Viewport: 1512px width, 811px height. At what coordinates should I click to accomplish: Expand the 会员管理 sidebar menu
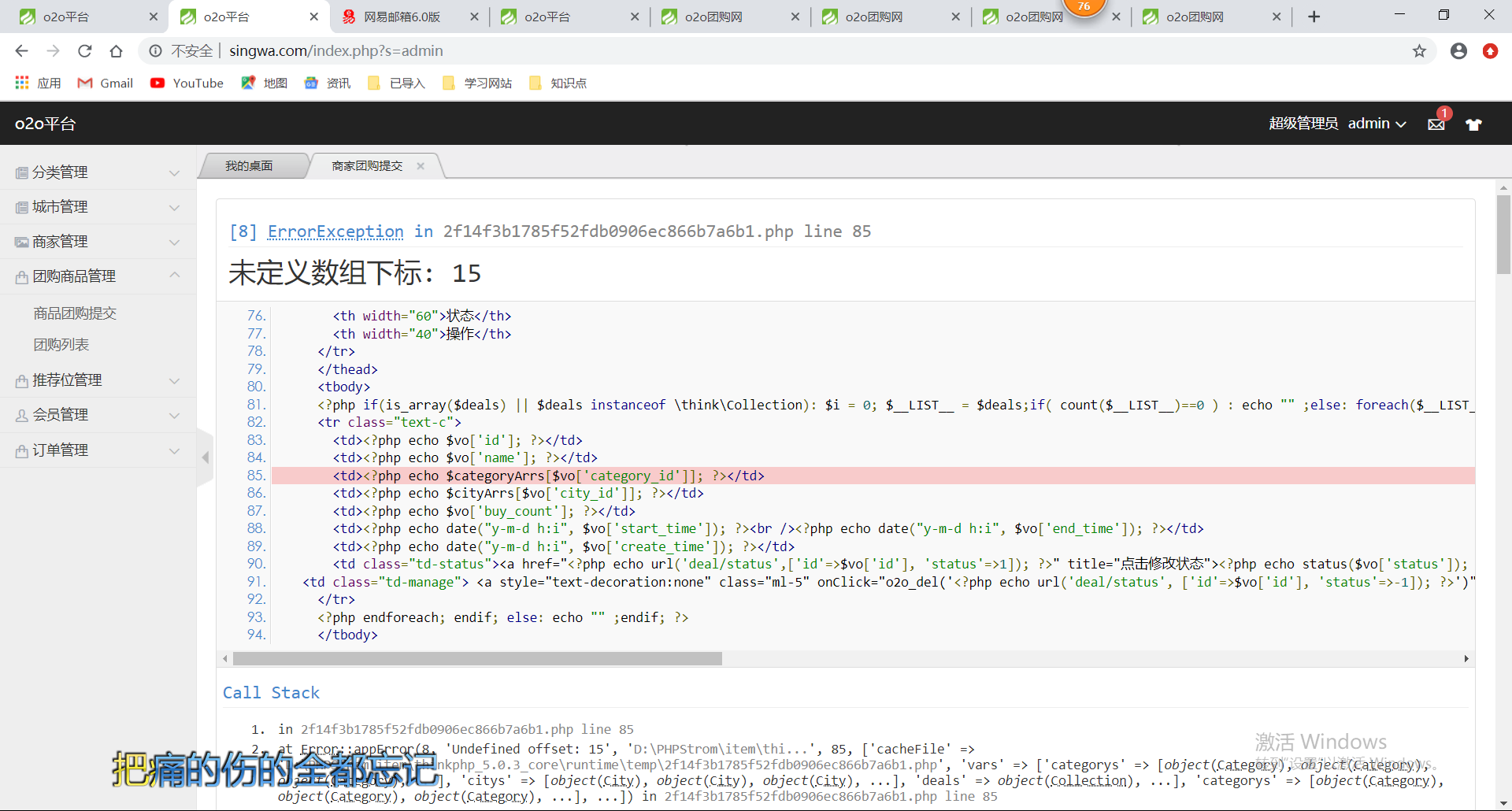click(x=98, y=415)
